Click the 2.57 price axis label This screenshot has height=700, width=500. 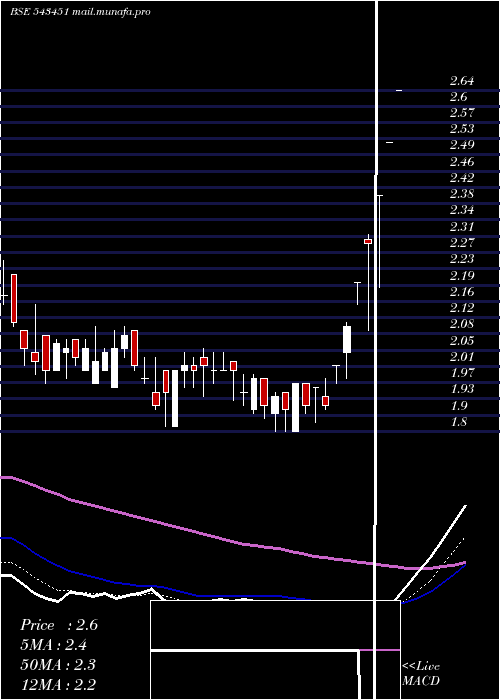[x=462, y=112]
